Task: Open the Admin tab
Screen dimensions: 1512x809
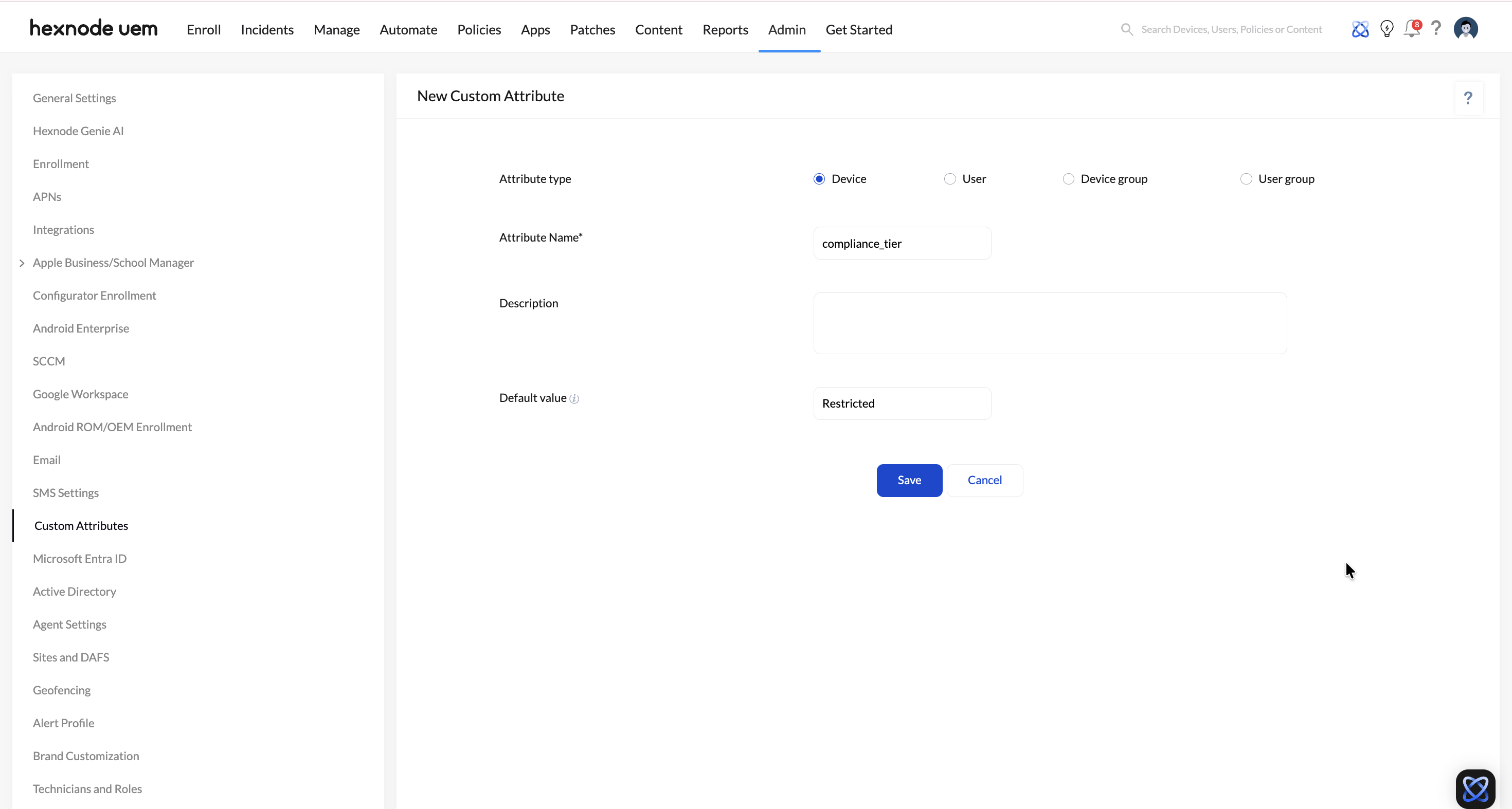Action: tap(786, 29)
